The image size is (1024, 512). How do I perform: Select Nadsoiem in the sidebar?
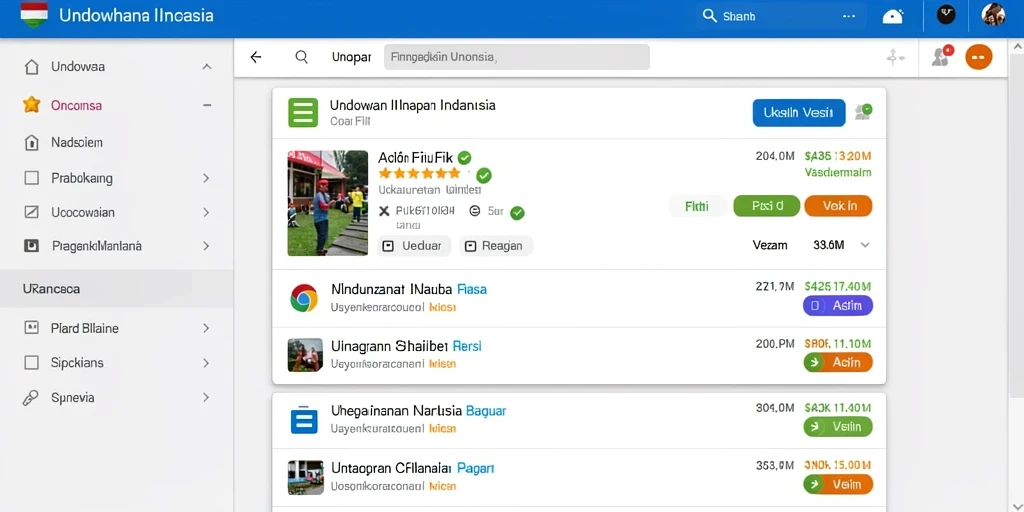(x=77, y=142)
